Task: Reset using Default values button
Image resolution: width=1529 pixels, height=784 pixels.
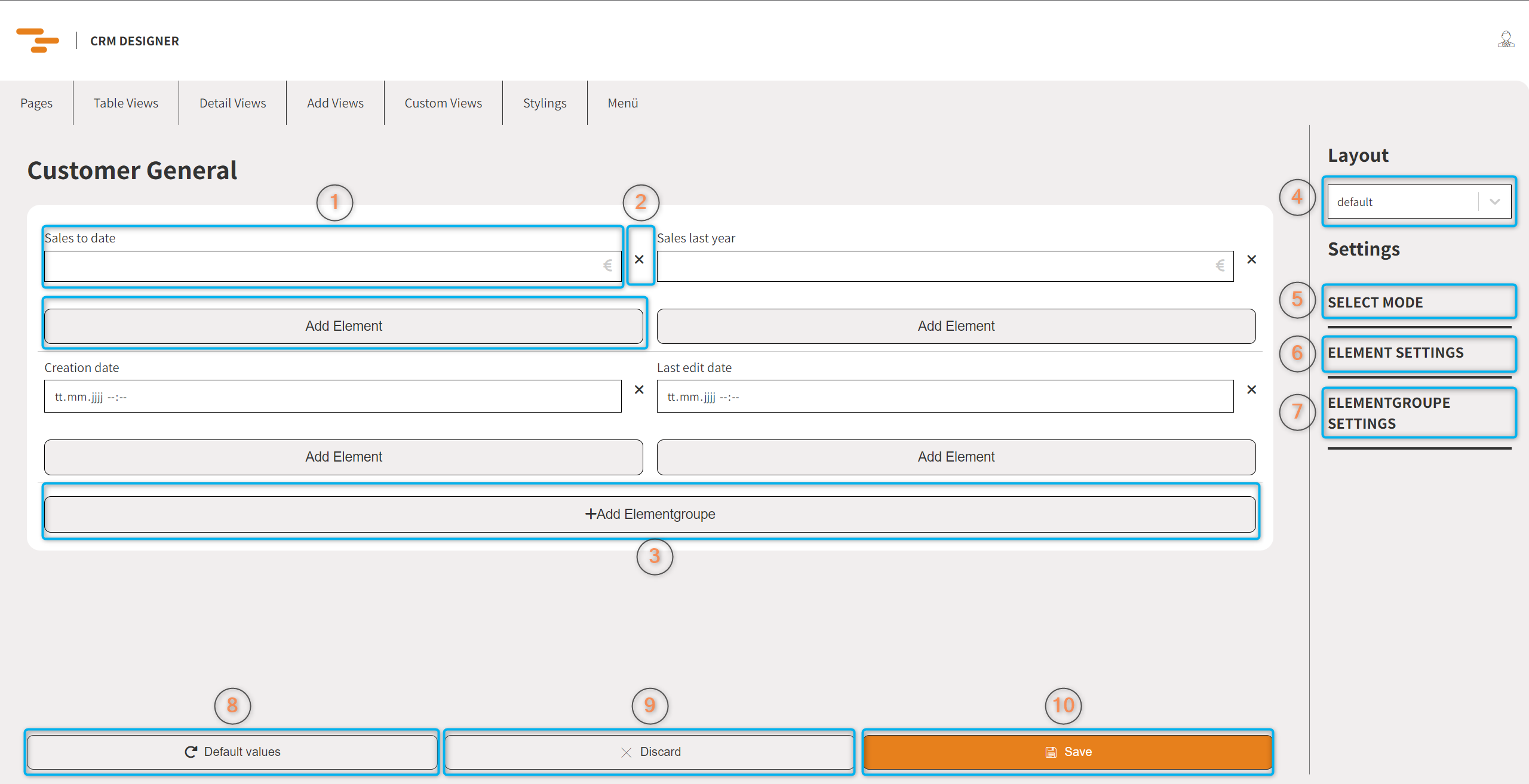Action: click(x=232, y=752)
